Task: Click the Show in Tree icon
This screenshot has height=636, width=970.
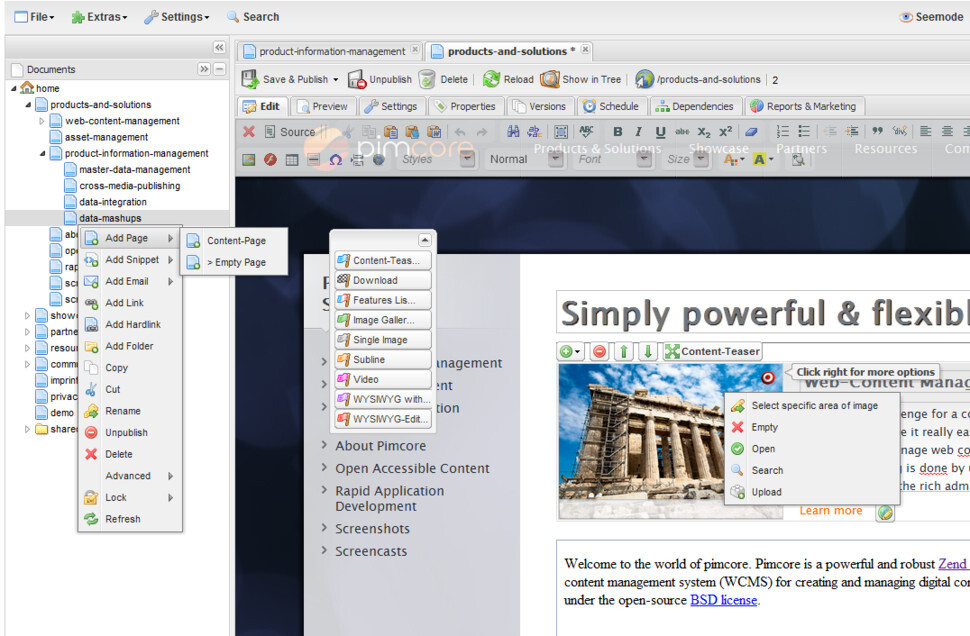Action: pyautogui.click(x=550, y=79)
